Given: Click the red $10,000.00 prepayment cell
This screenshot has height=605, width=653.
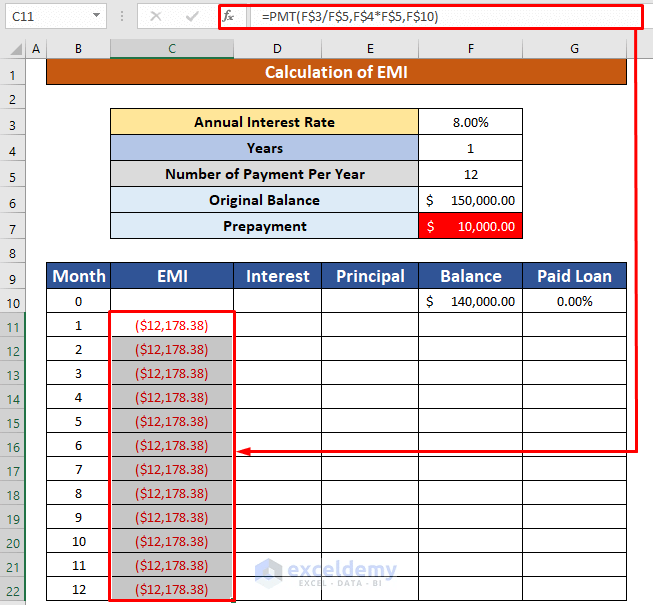Looking at the screenshot, I should [x=471, y=226].
